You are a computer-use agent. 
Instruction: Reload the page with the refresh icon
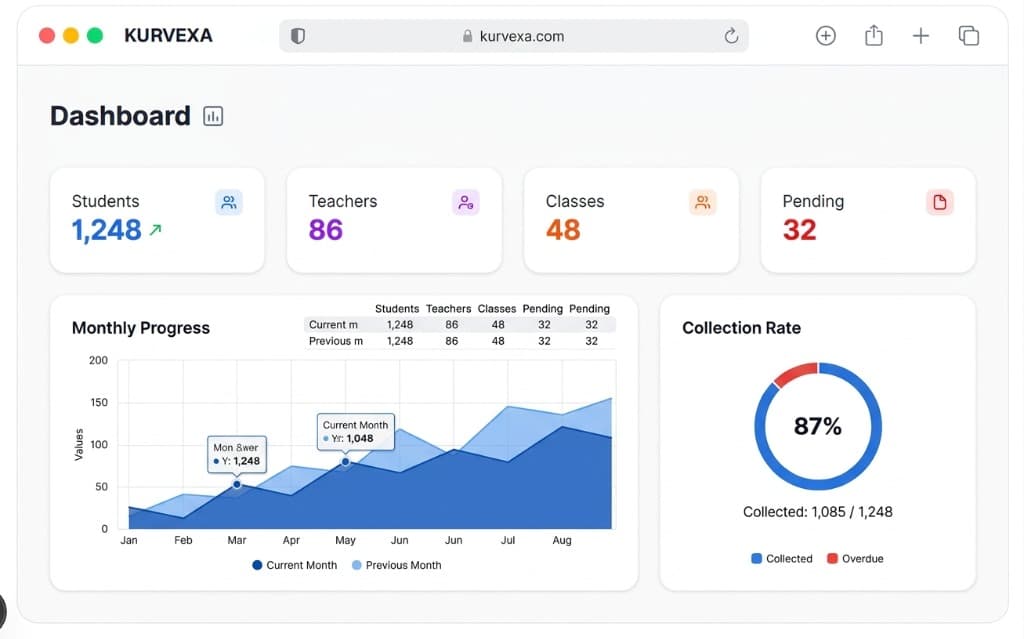pos(731,35)
